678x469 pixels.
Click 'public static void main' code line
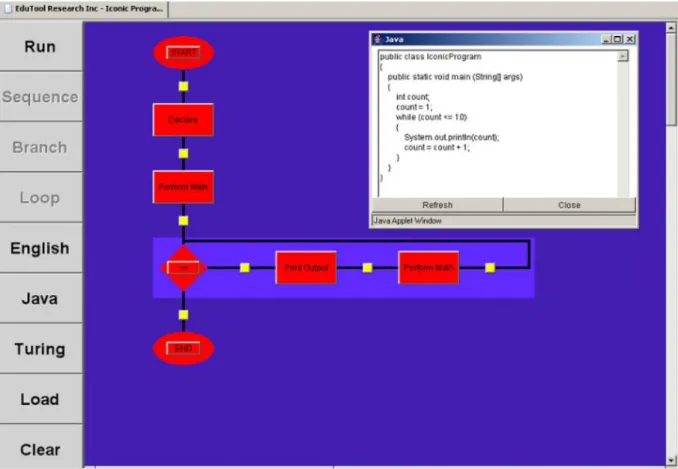[x=455, y=77]
